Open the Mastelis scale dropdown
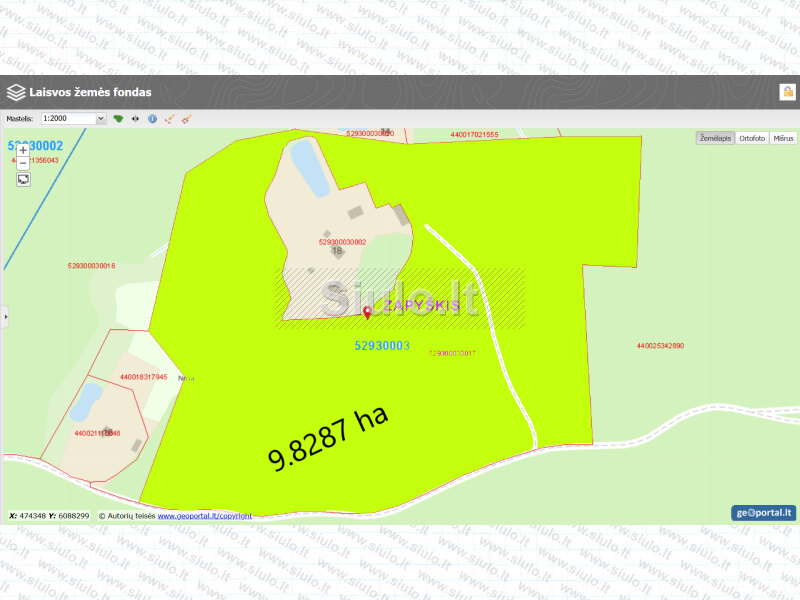 pos(73,118)
